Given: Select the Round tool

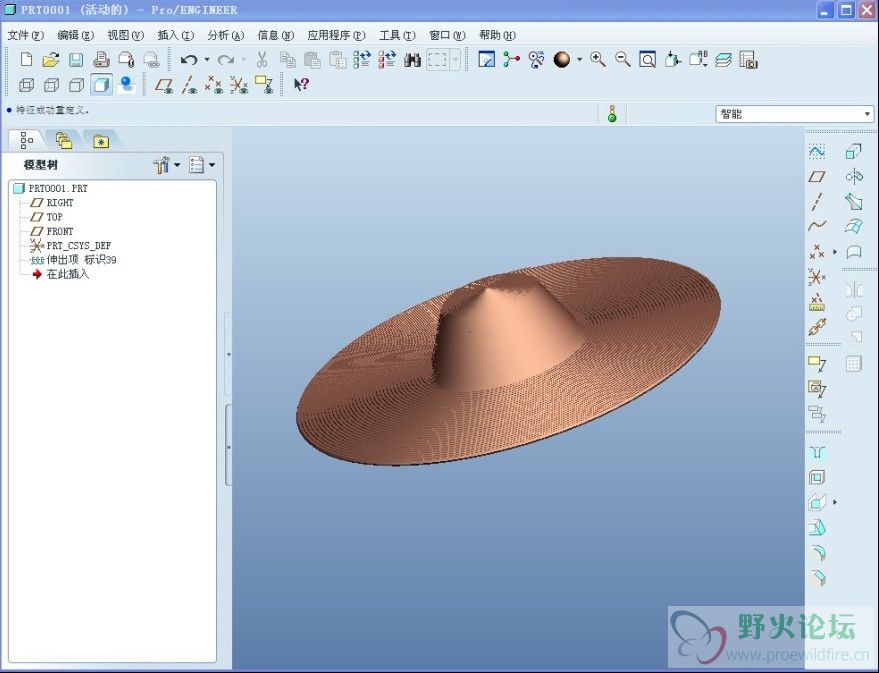Looking at the screenshot, I should pos(817,553).
